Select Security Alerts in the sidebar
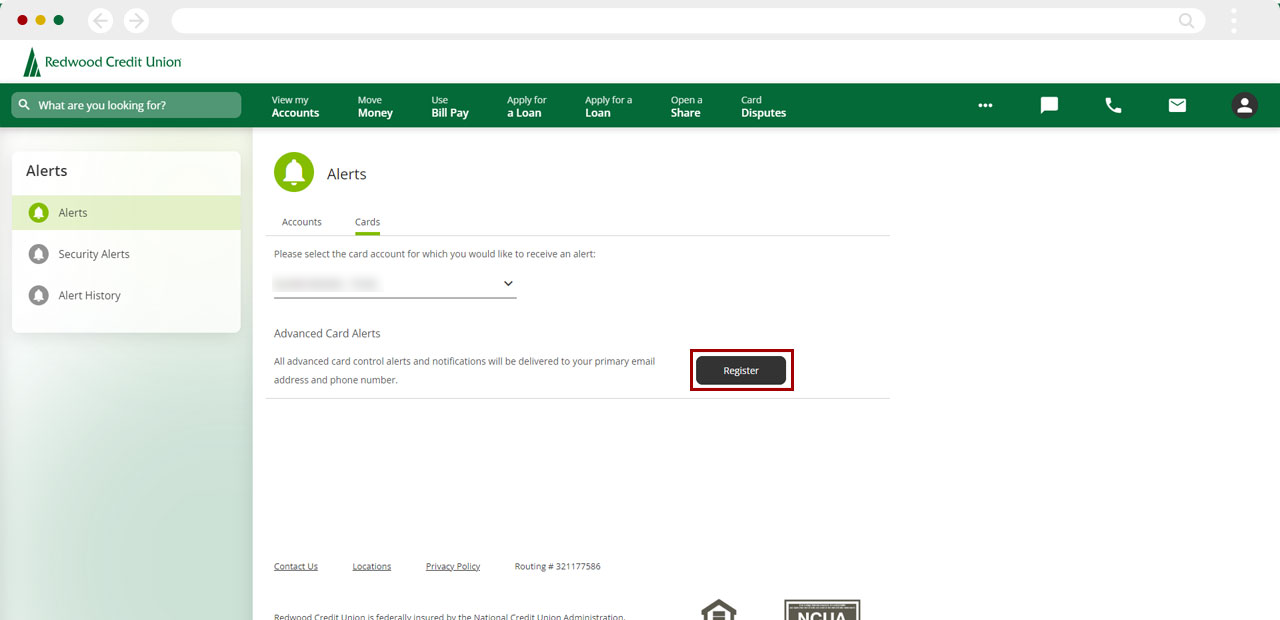 point(94,254)
